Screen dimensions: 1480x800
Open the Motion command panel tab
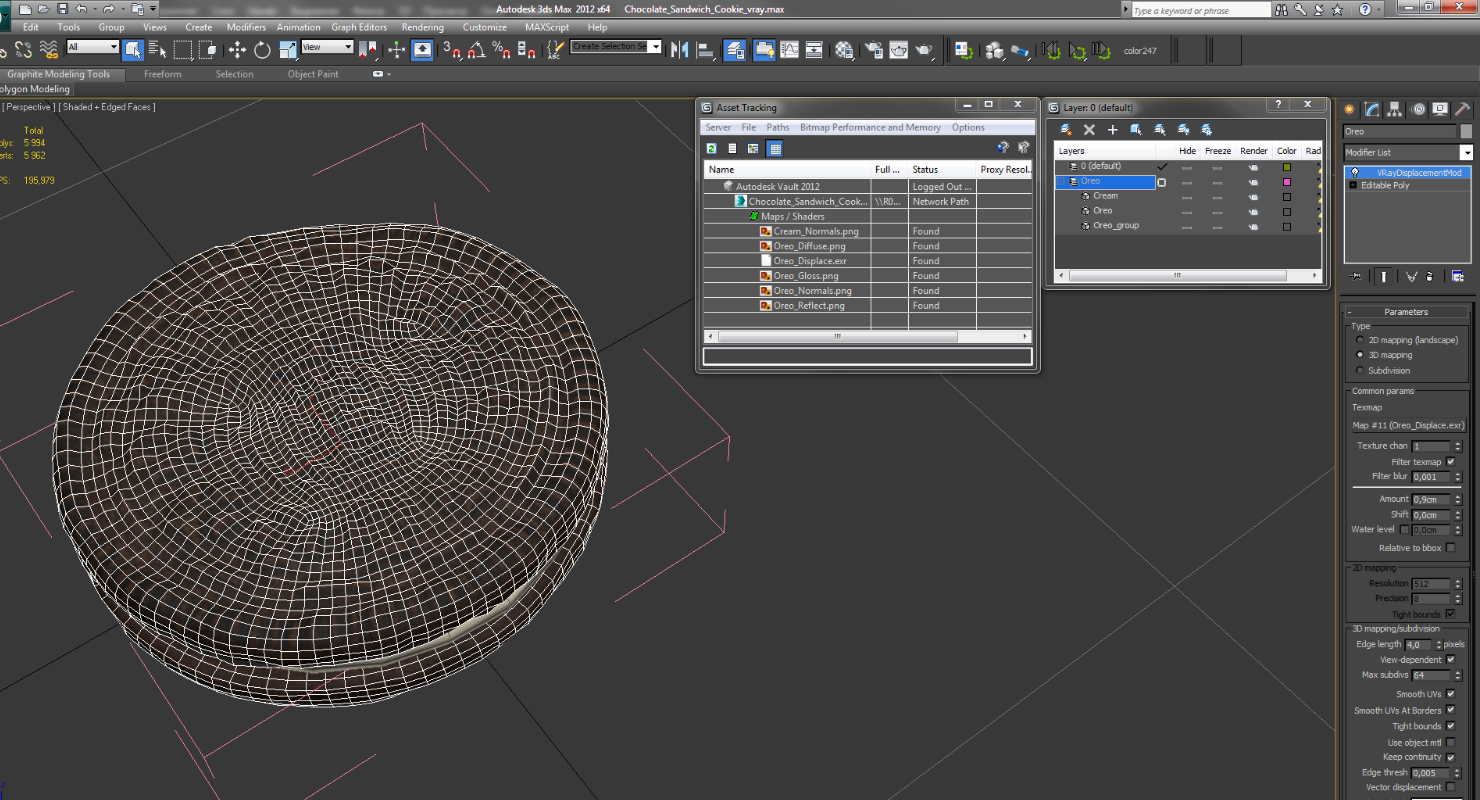click(x=1418, y=109)
